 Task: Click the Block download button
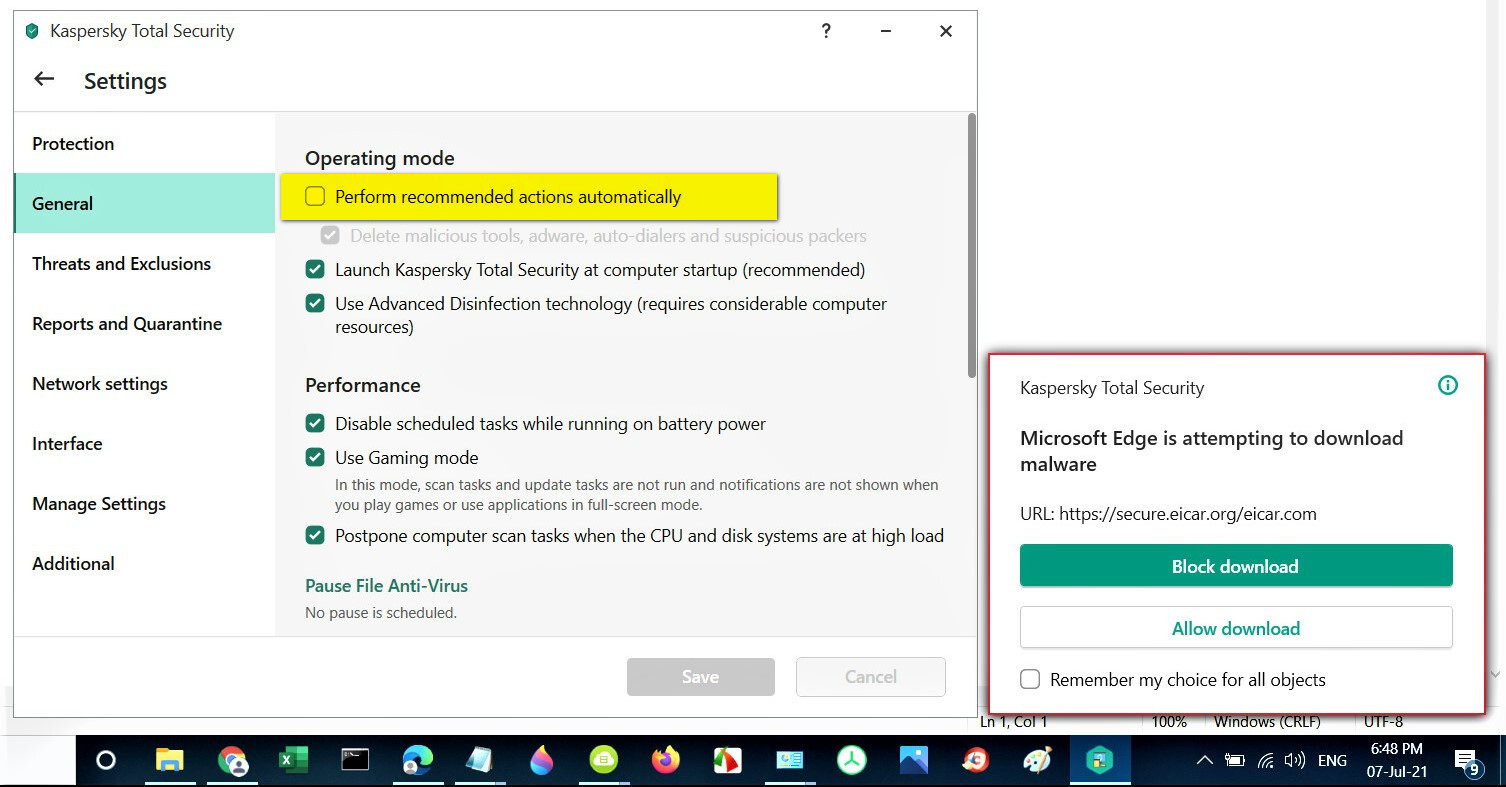tap(1236, 566)
